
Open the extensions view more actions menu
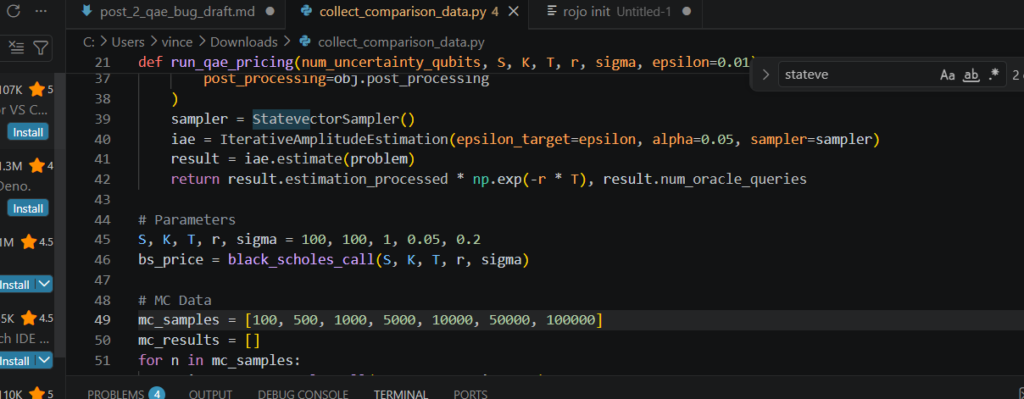[40, 11]
